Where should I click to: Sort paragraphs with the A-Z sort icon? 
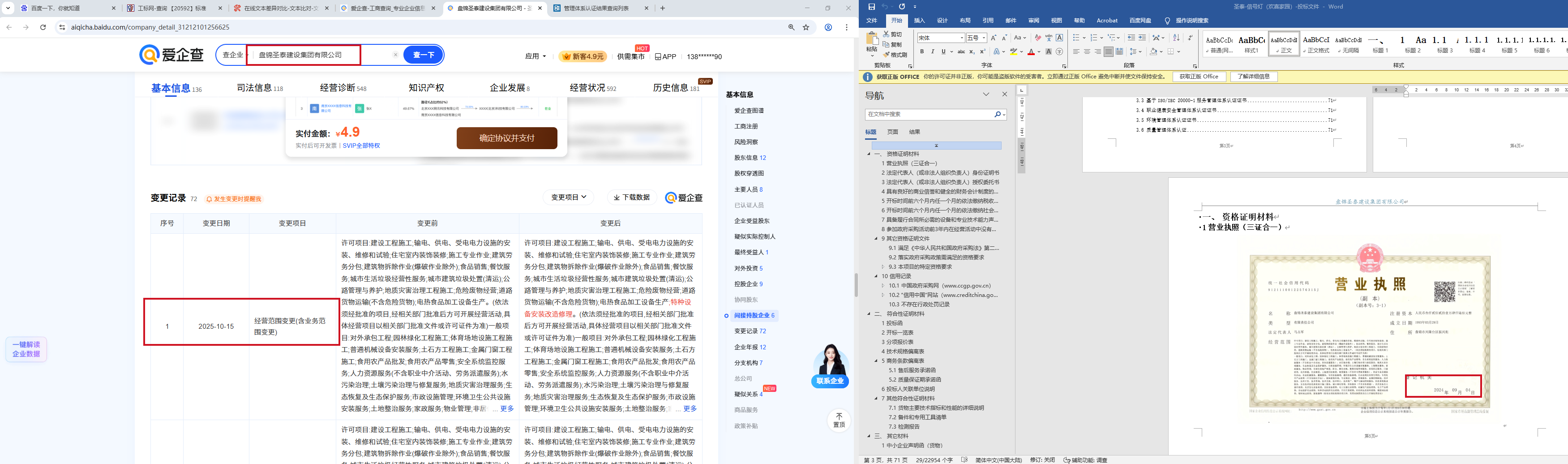tap(1176, 38)
